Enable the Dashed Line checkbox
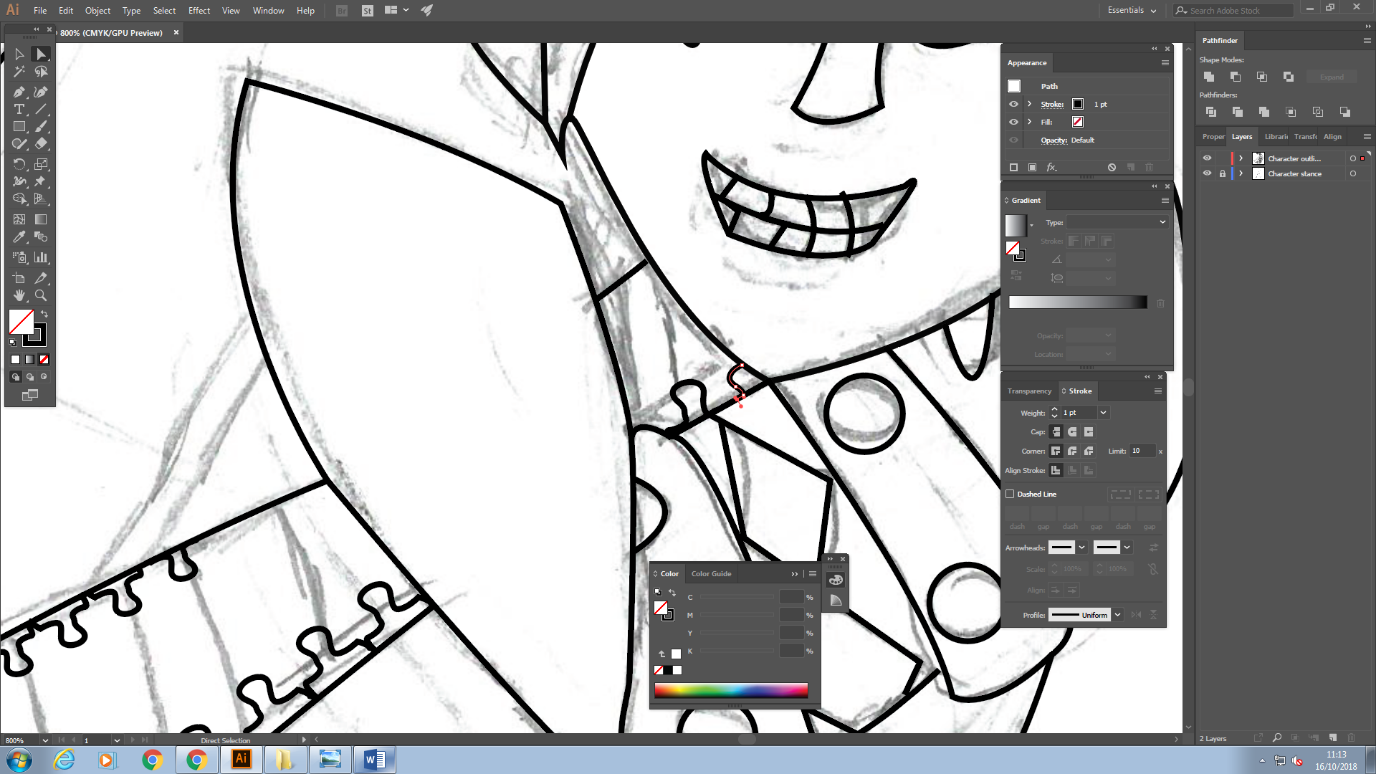 1010,494
